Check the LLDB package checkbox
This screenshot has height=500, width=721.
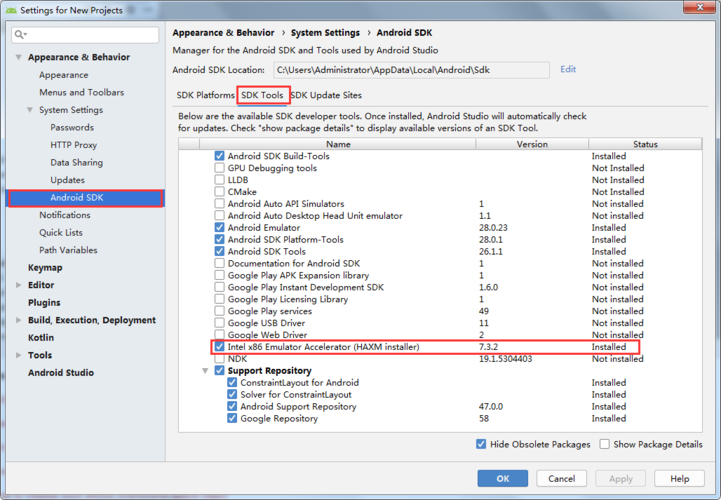[x=219, y=180]
